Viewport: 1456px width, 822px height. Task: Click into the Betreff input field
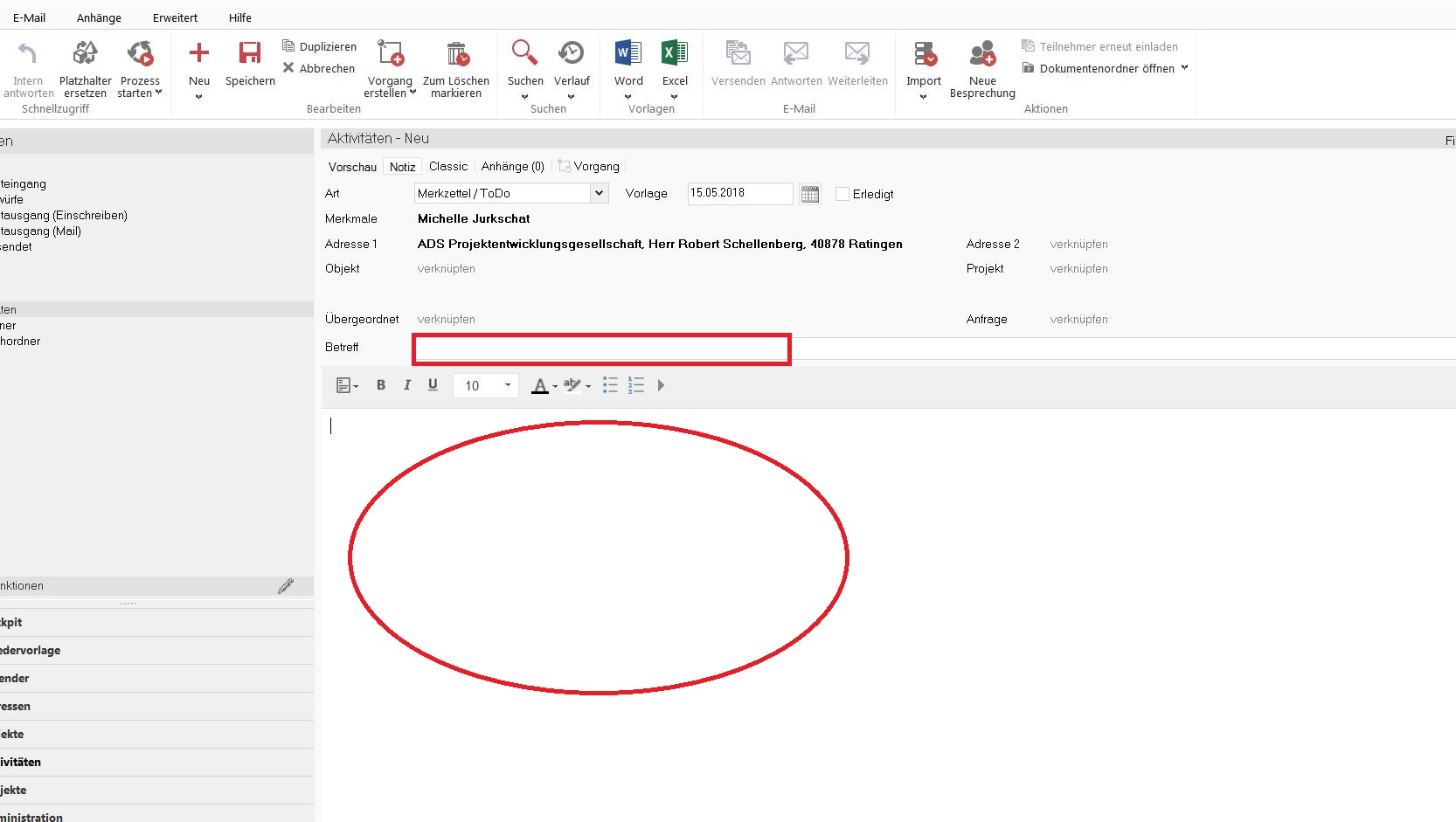601,349
